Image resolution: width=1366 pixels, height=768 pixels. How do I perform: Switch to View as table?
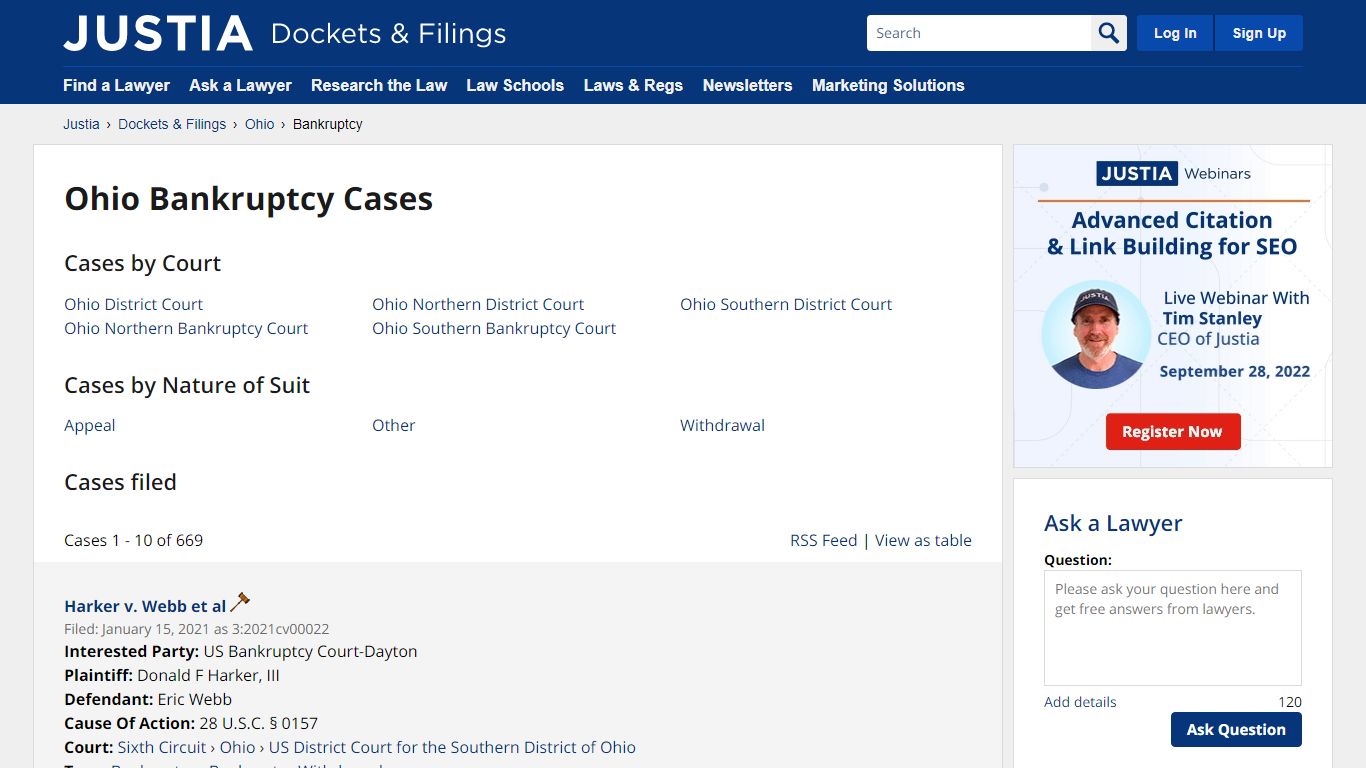coord(923,540)
